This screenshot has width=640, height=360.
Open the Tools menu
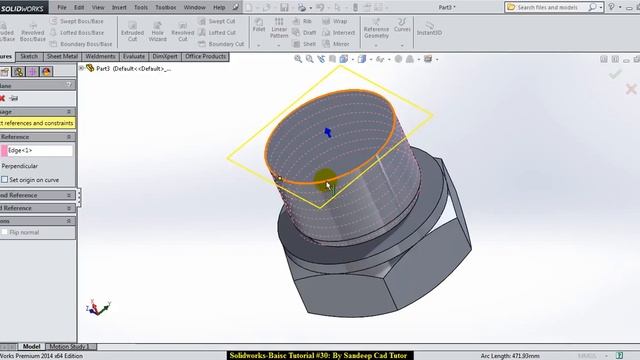click(x=141, y=7)
